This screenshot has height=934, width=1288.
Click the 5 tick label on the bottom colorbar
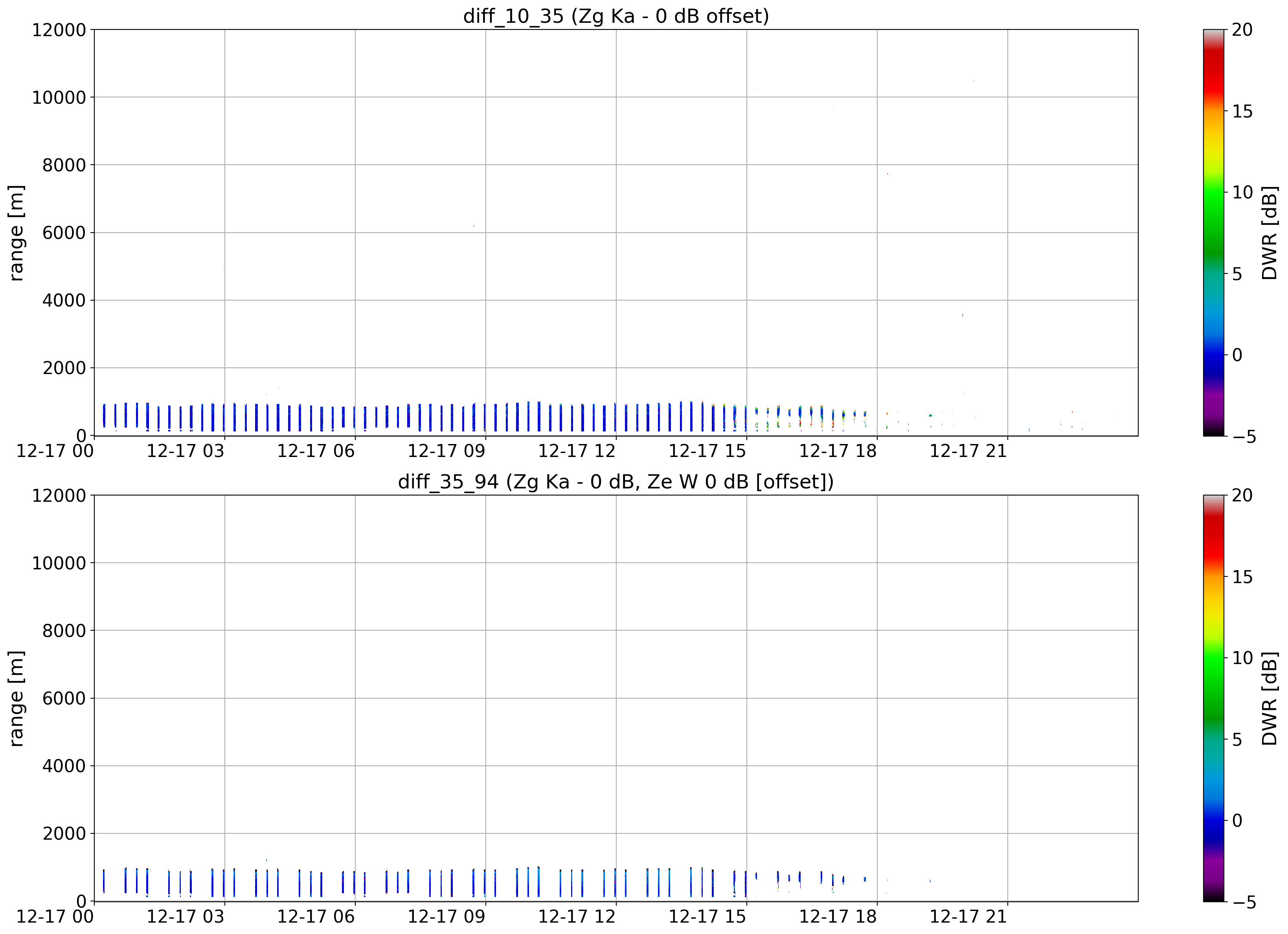click(x=1237, y=739)
